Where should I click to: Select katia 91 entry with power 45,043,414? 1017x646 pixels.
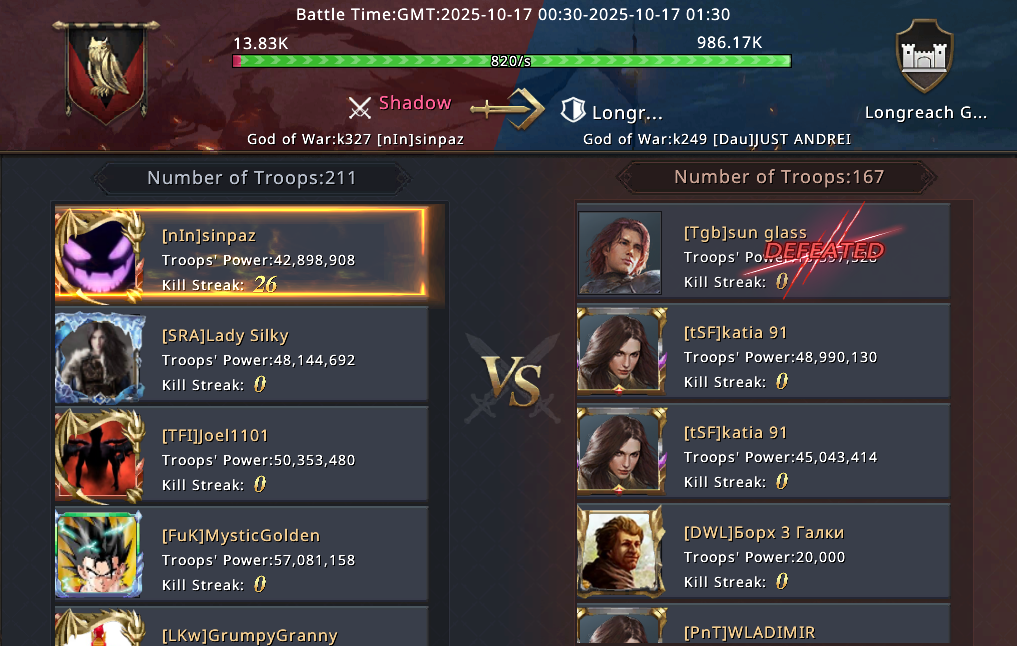(x=763, y=451)
